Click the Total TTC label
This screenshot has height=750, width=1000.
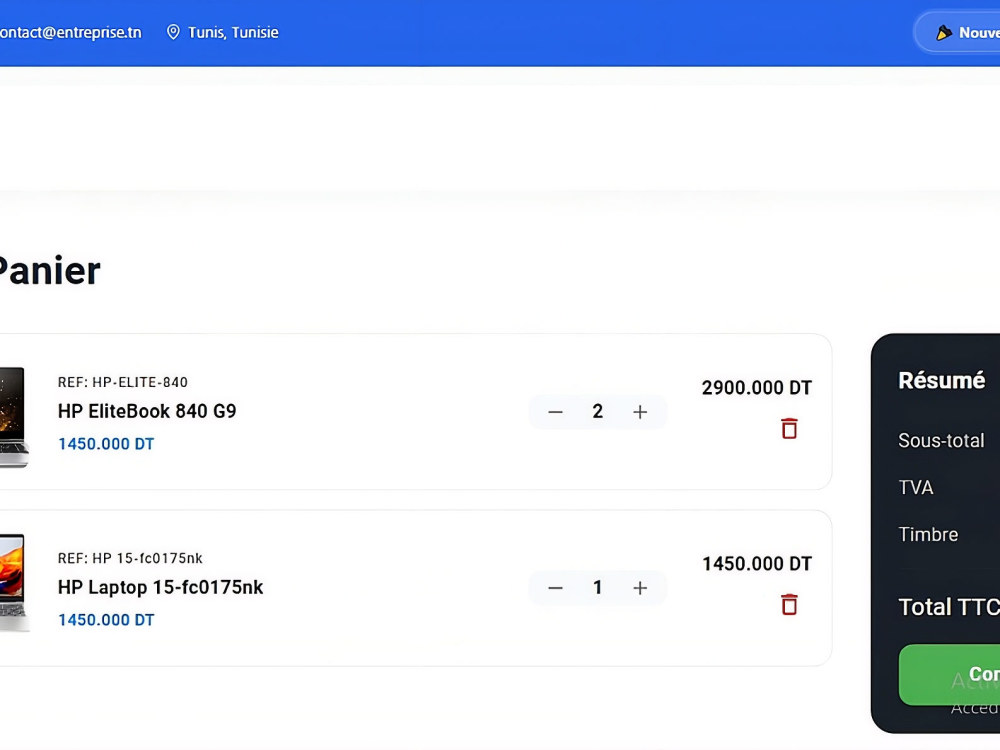pyautogui.click(x=949, y=607)
